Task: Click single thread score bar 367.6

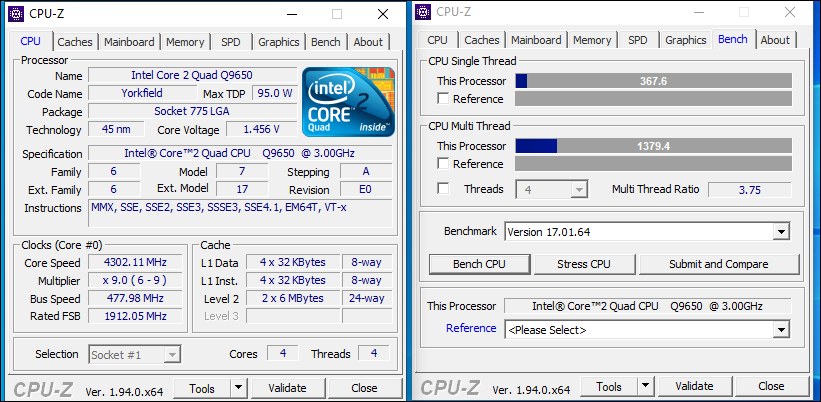Action: pos(653,81)
